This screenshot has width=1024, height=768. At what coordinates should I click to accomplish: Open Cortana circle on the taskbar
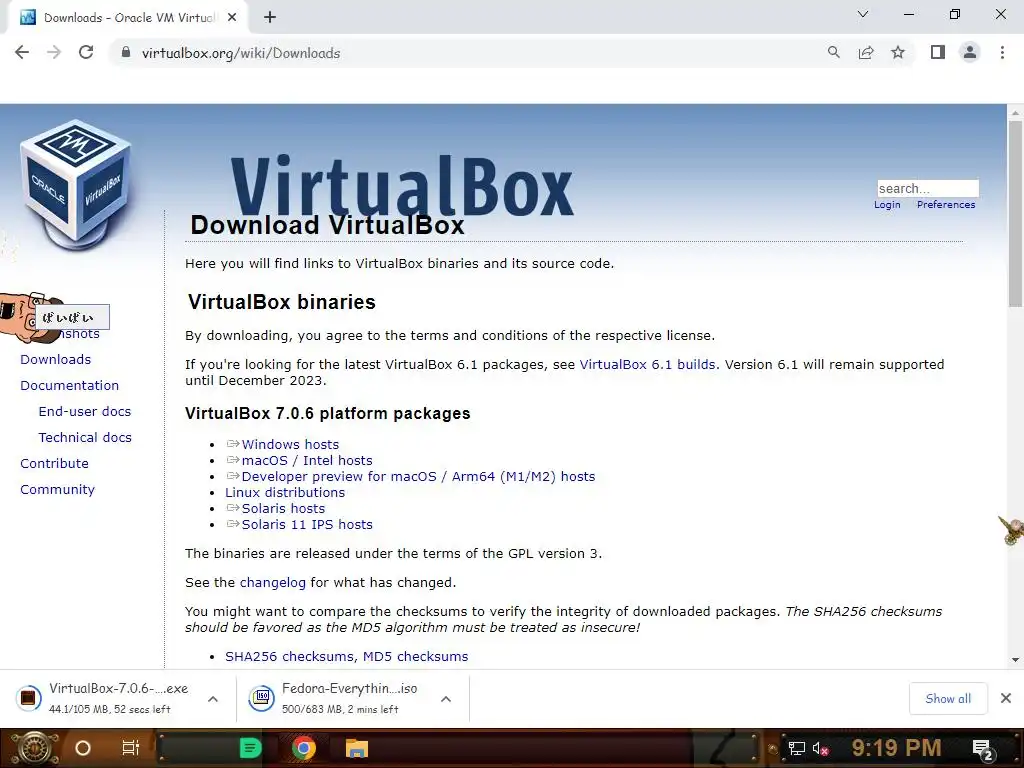click(x=83, y=748)
